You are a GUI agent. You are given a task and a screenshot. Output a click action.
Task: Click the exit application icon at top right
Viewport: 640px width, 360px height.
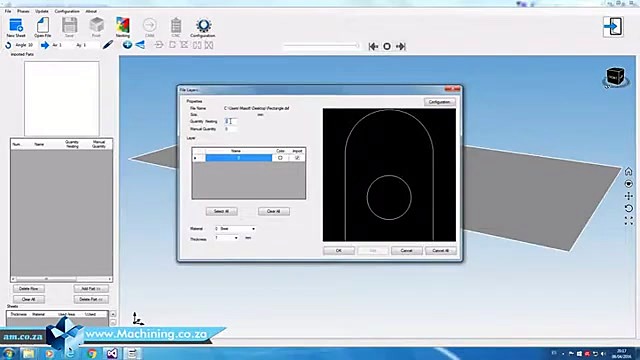coord(613,27)
